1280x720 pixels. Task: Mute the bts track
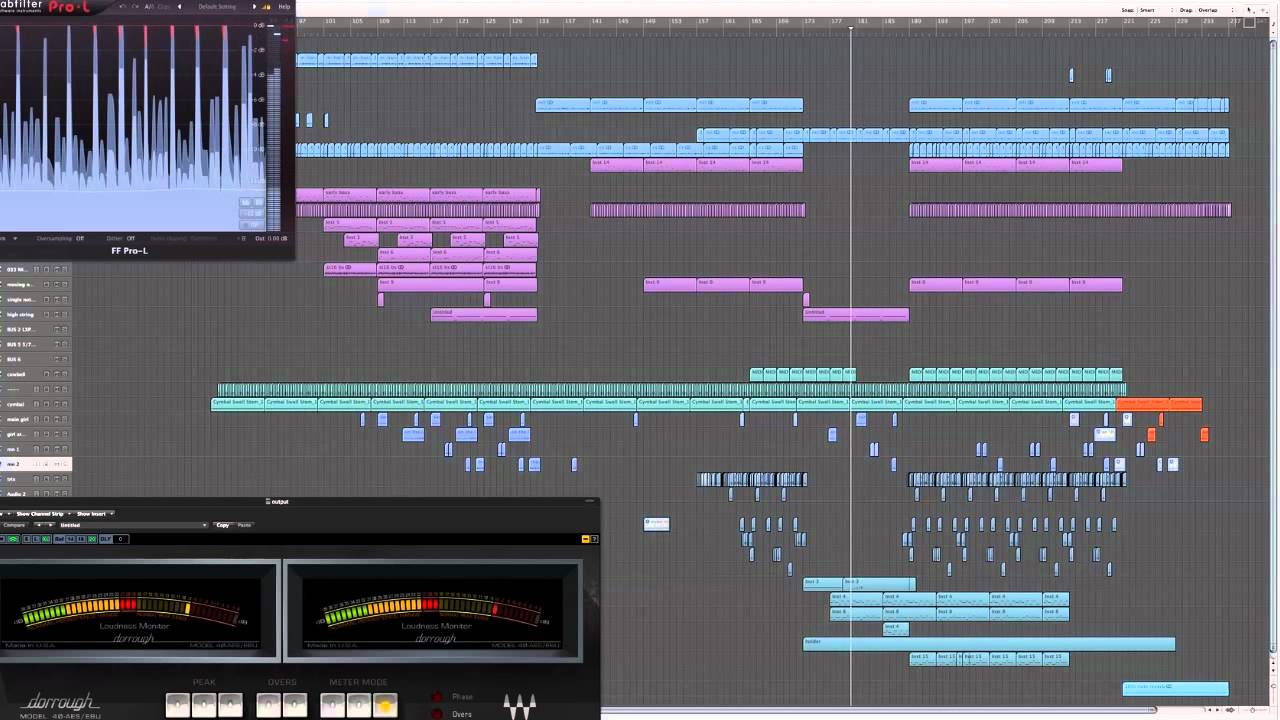[x=57, y=479]
